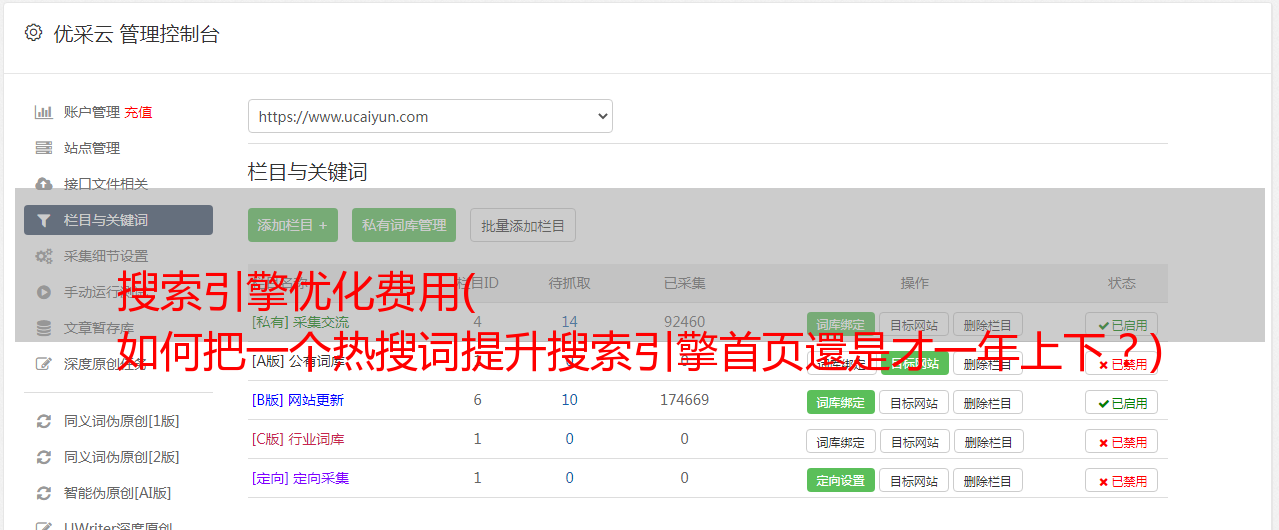
Task: Select 栏目与关键词 in the sidebar
Action: coord(118,220)
